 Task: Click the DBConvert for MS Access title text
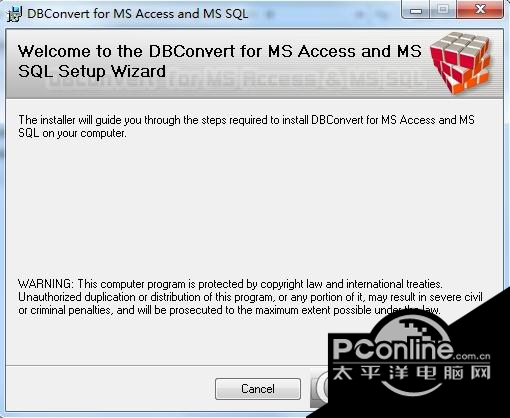coord(138,14)
